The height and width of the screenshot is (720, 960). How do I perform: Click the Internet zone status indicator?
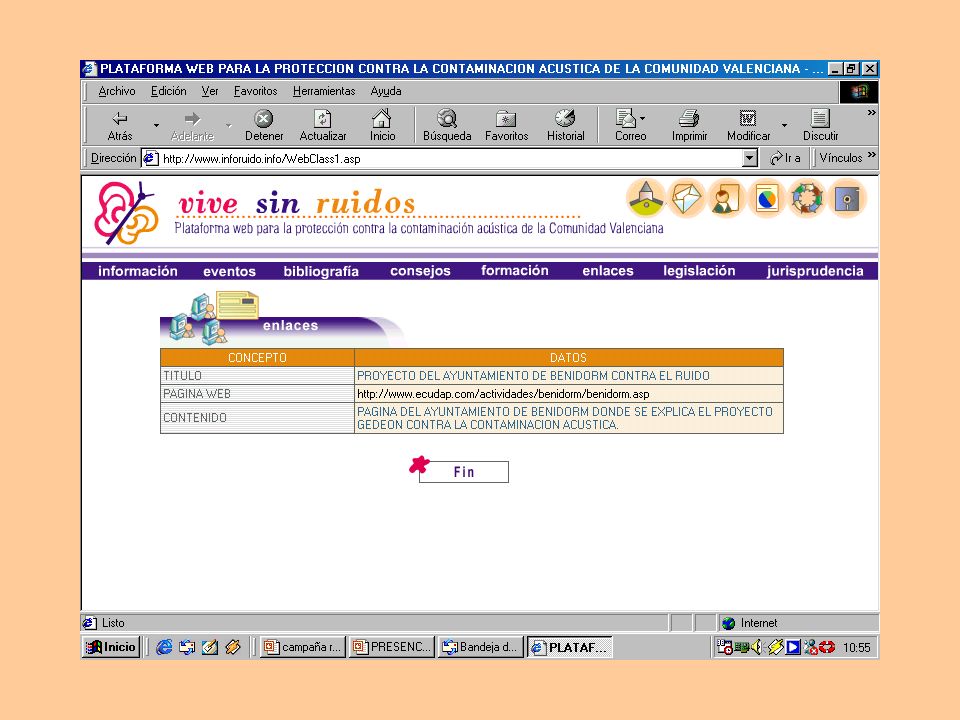pos(798,623)
